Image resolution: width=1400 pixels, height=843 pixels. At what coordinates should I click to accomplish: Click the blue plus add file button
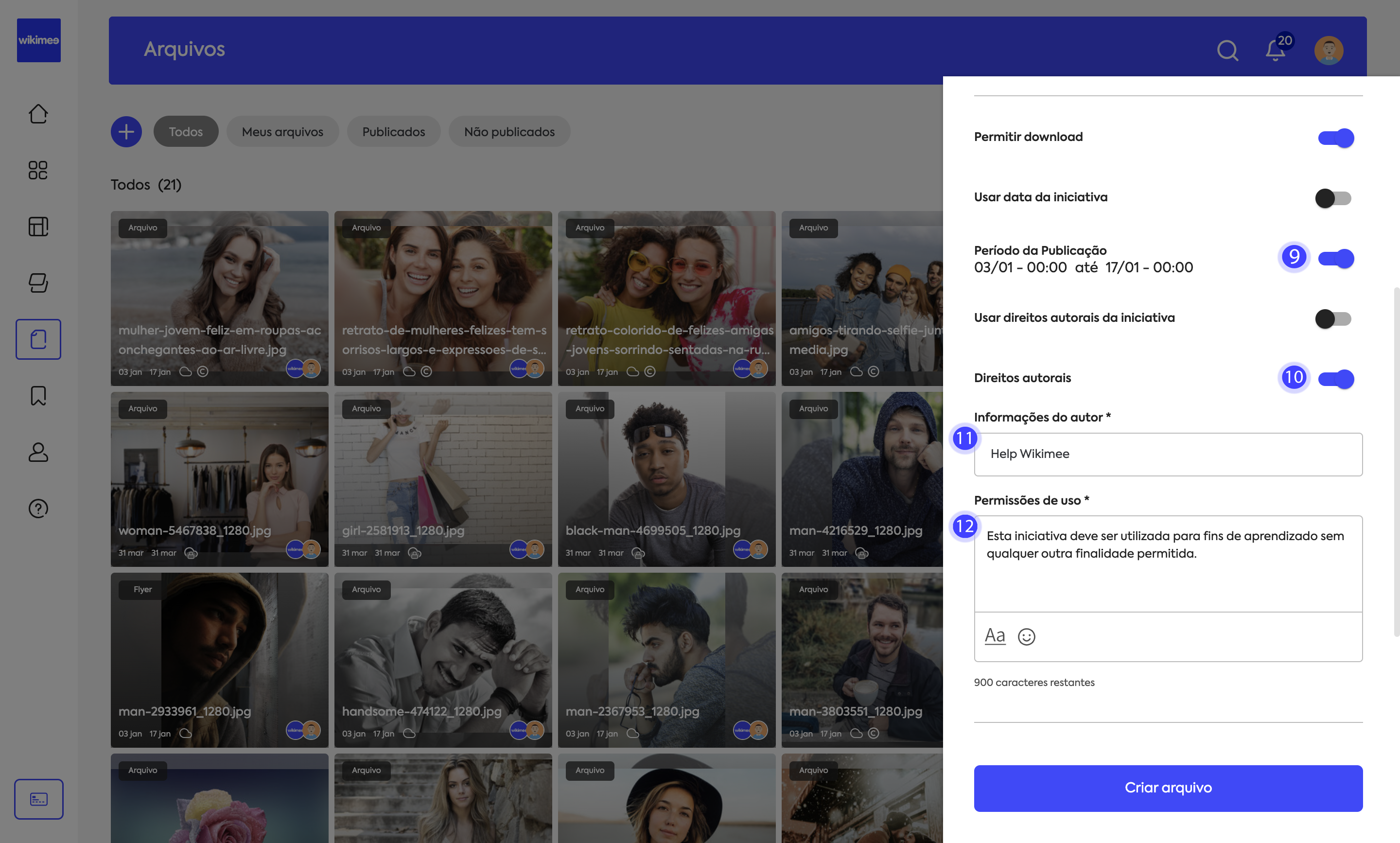click(x=126, y=132)
